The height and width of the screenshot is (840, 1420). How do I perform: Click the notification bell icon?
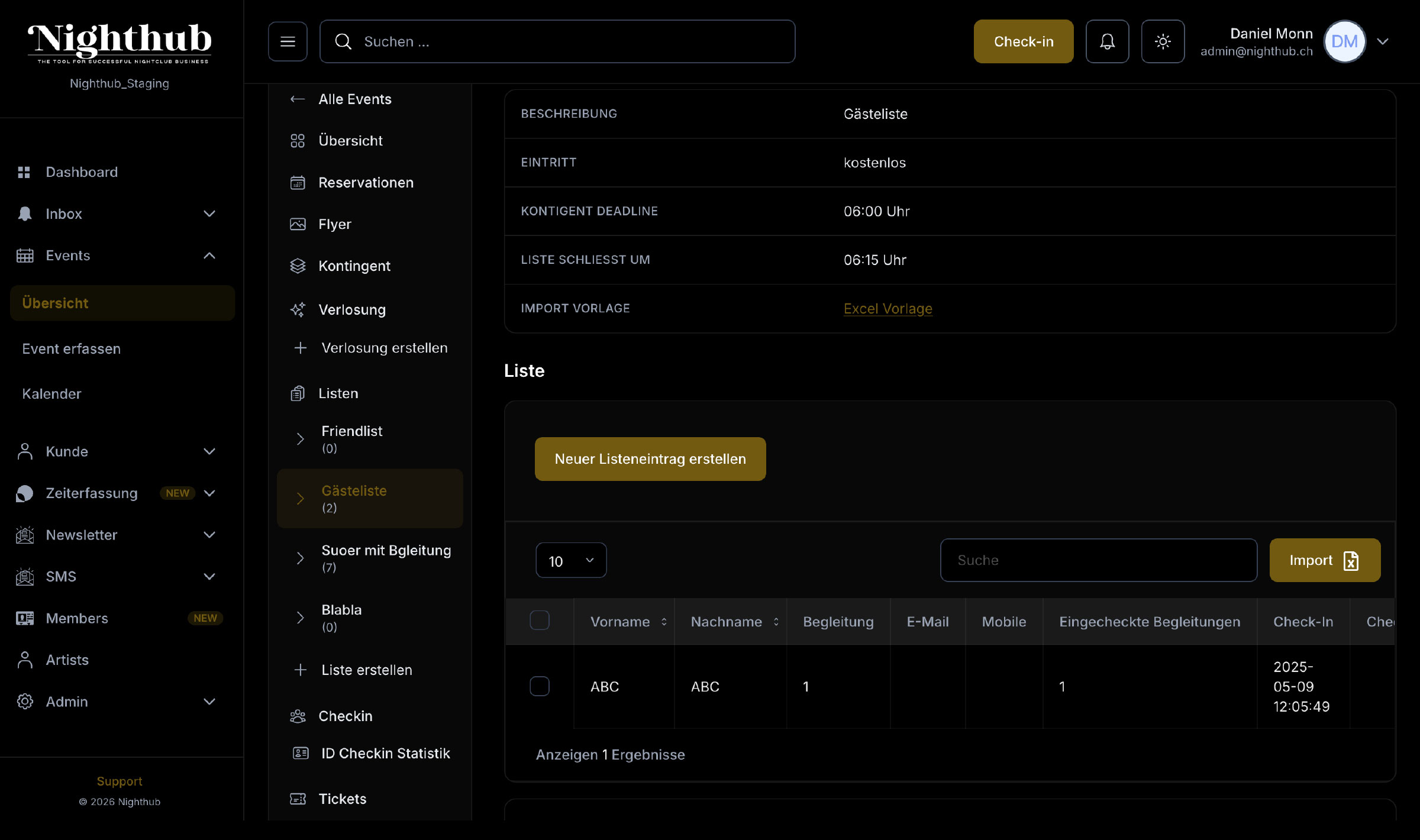pos(1107,41)
